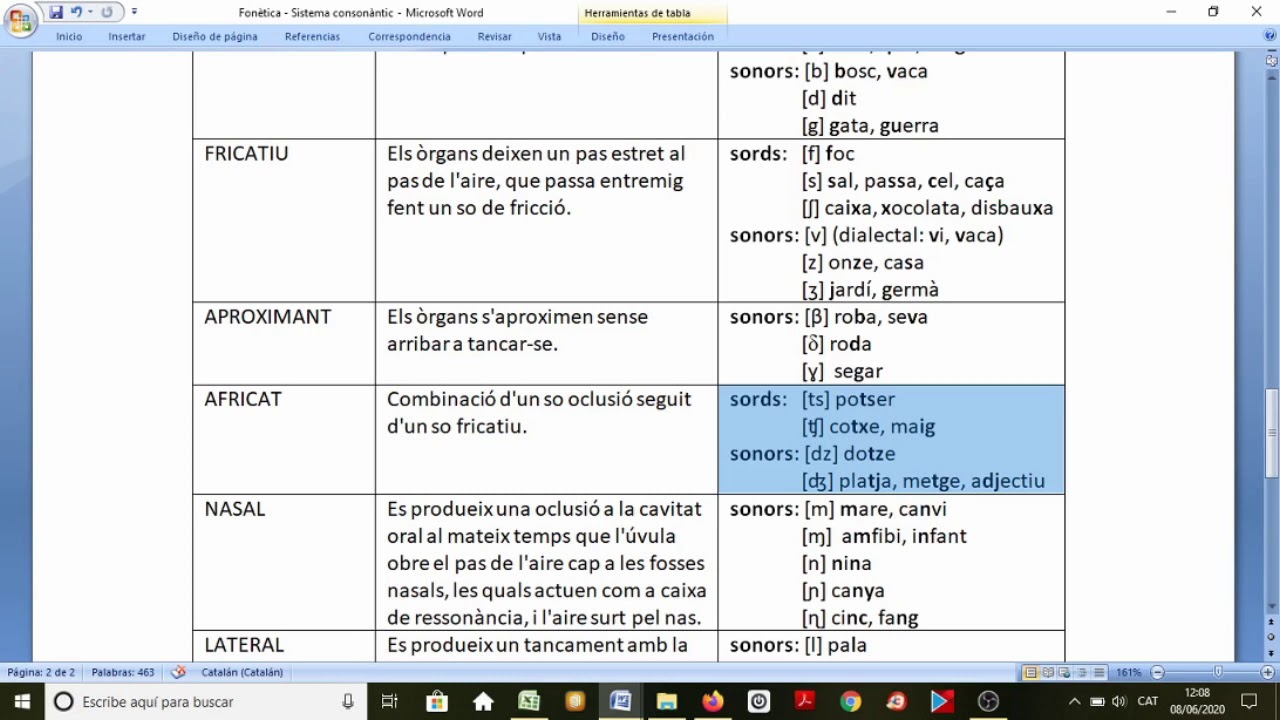
Task: Show hidden system tray icons
Action: (1075, 701)
